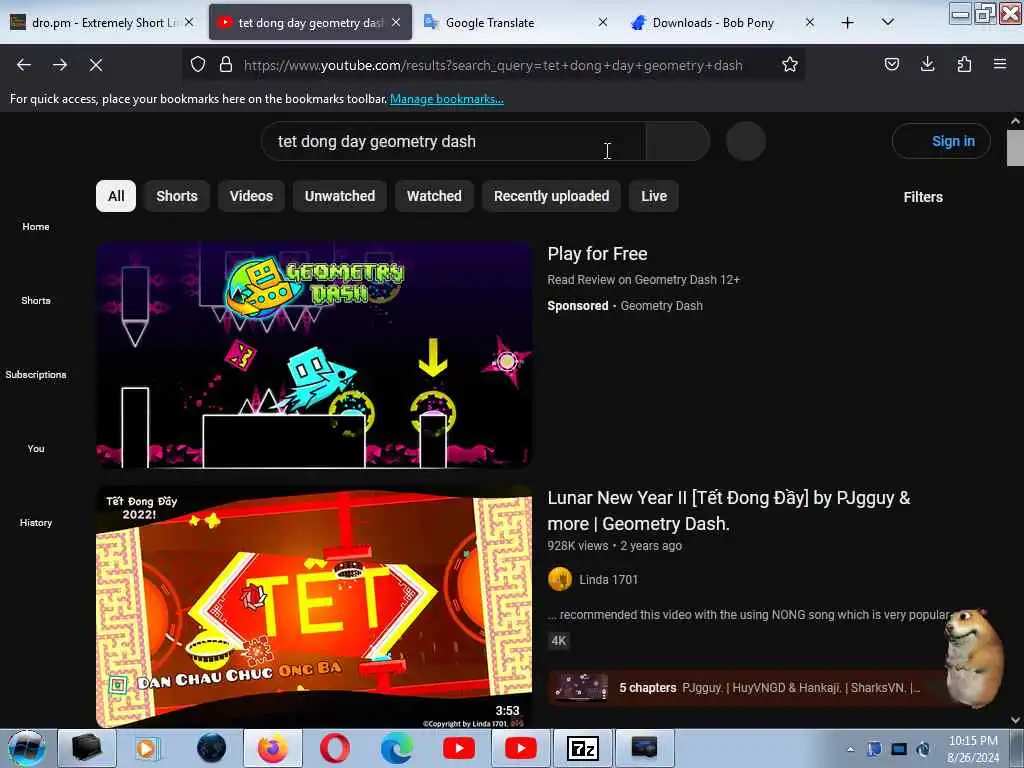The image size is (1024, 768).
Task: Open Lunar New Year II video title
Action: [x=729, y=511]
